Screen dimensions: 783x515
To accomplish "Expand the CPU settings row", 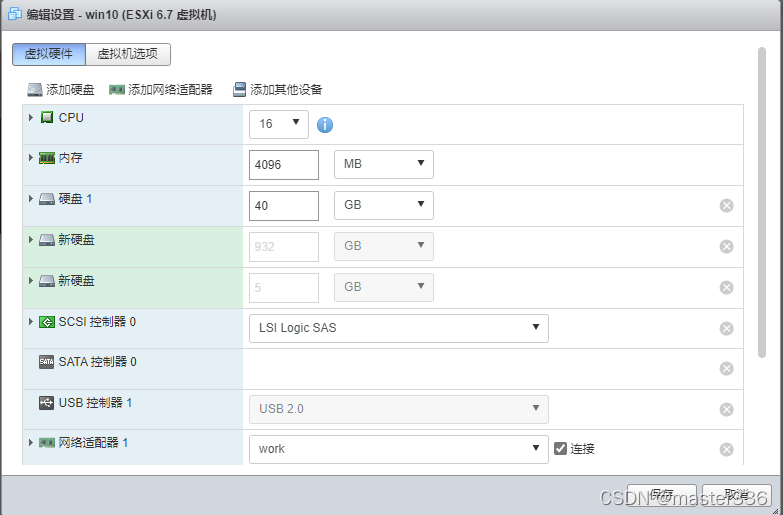I will coord(31,117).
